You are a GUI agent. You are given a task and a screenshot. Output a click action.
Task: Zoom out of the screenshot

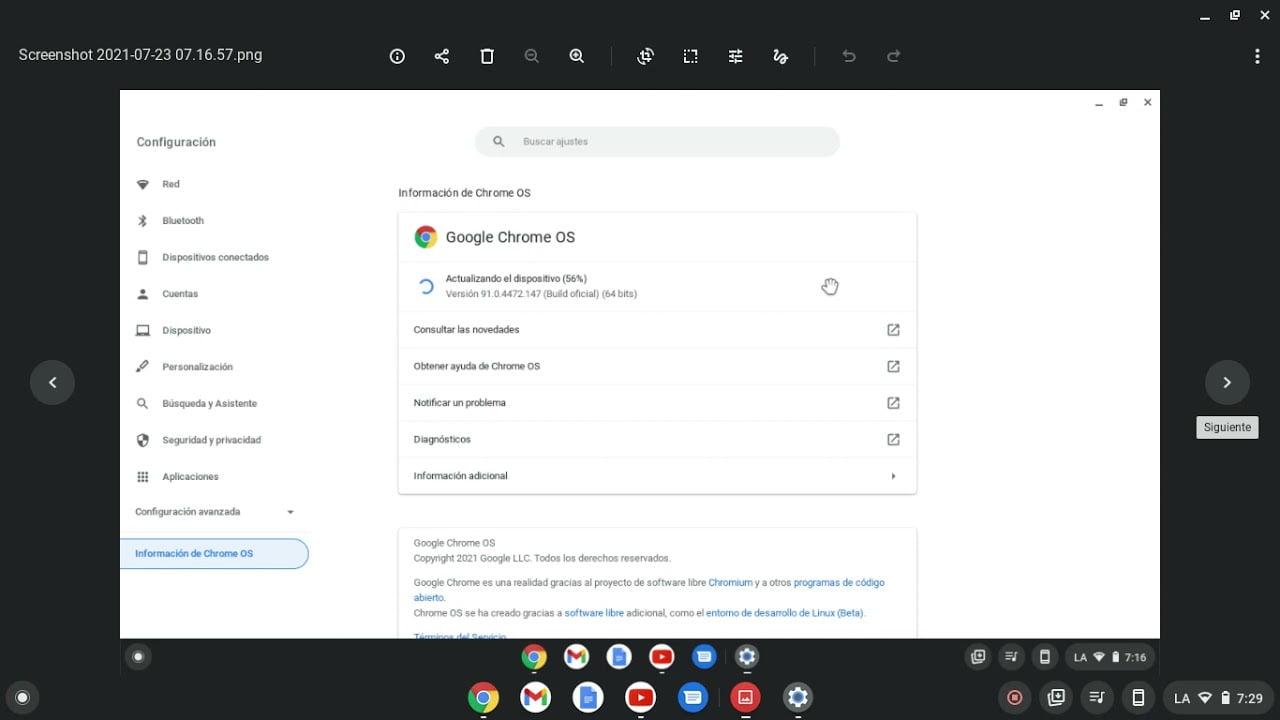532,56
